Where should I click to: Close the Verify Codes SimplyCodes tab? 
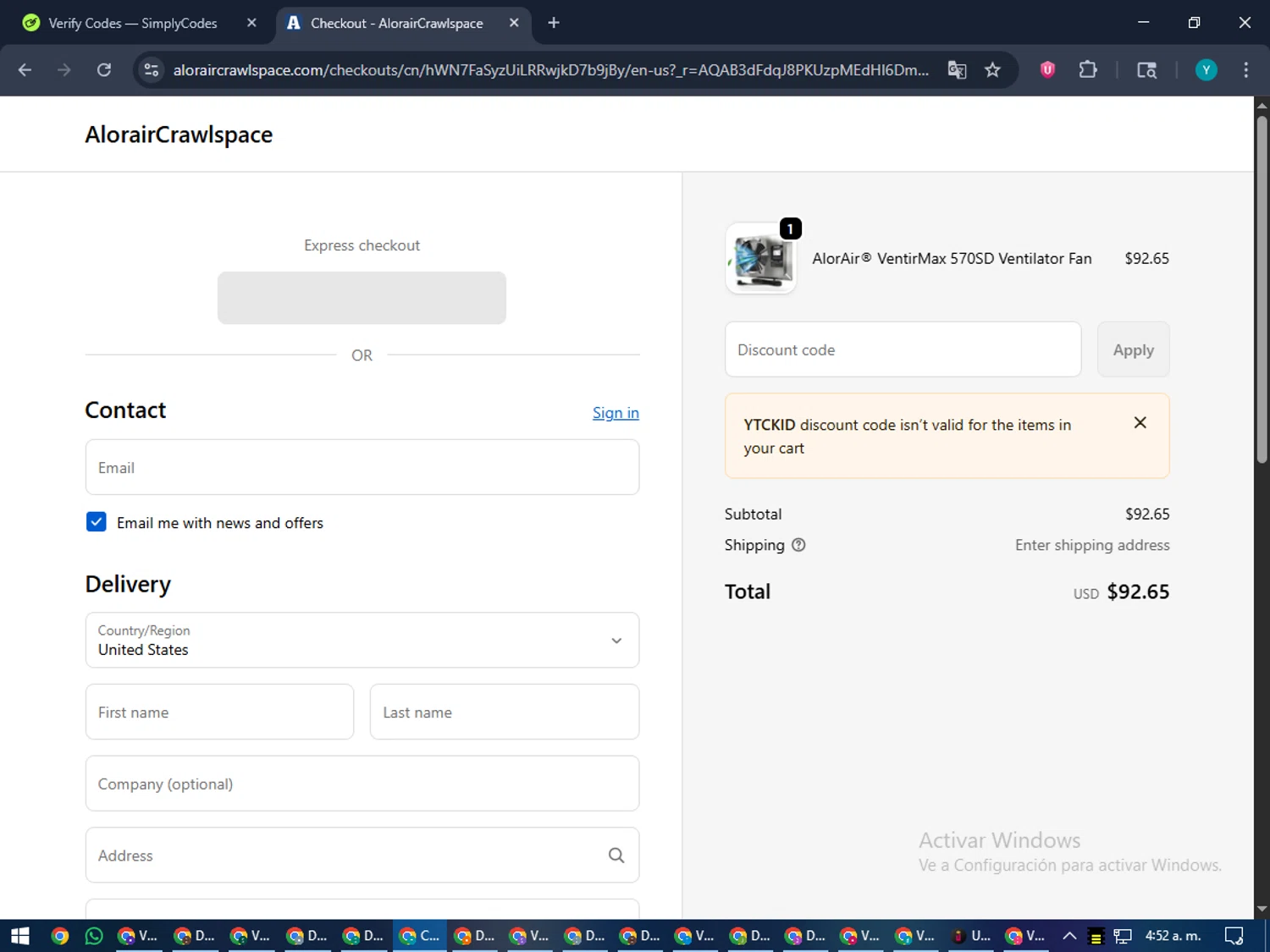click(251, 23)
